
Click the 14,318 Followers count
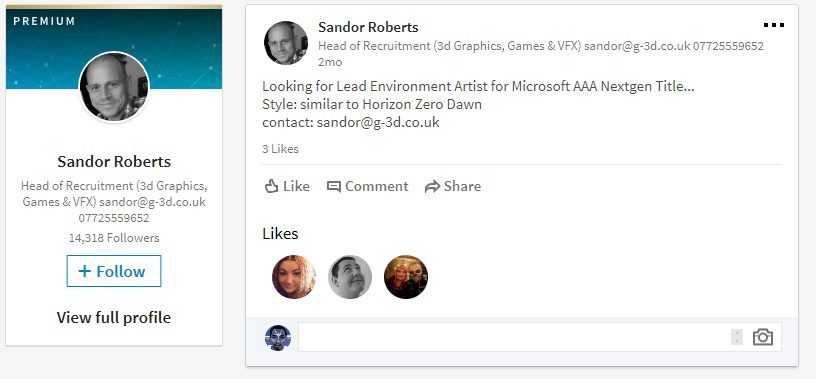(x=114, y=238)
